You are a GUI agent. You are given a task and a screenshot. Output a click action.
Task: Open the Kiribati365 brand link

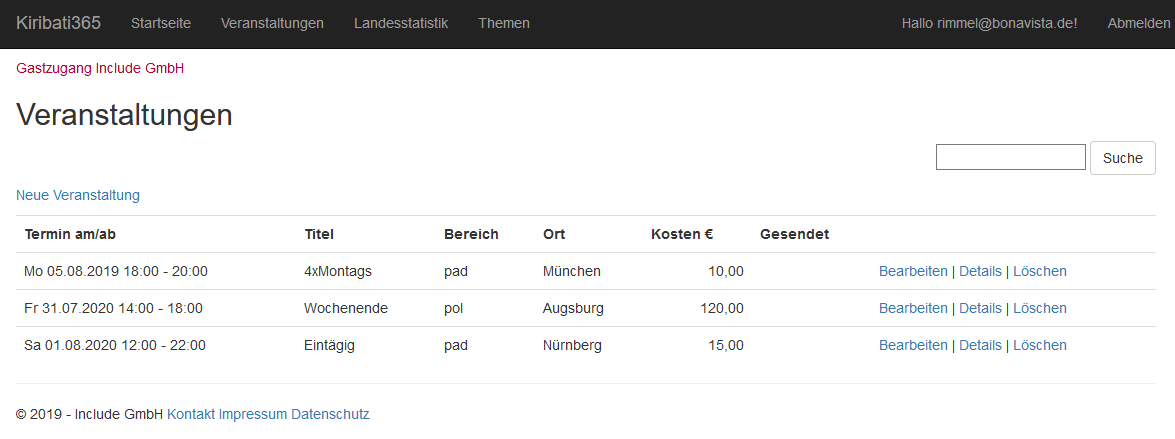click(58, 23)
